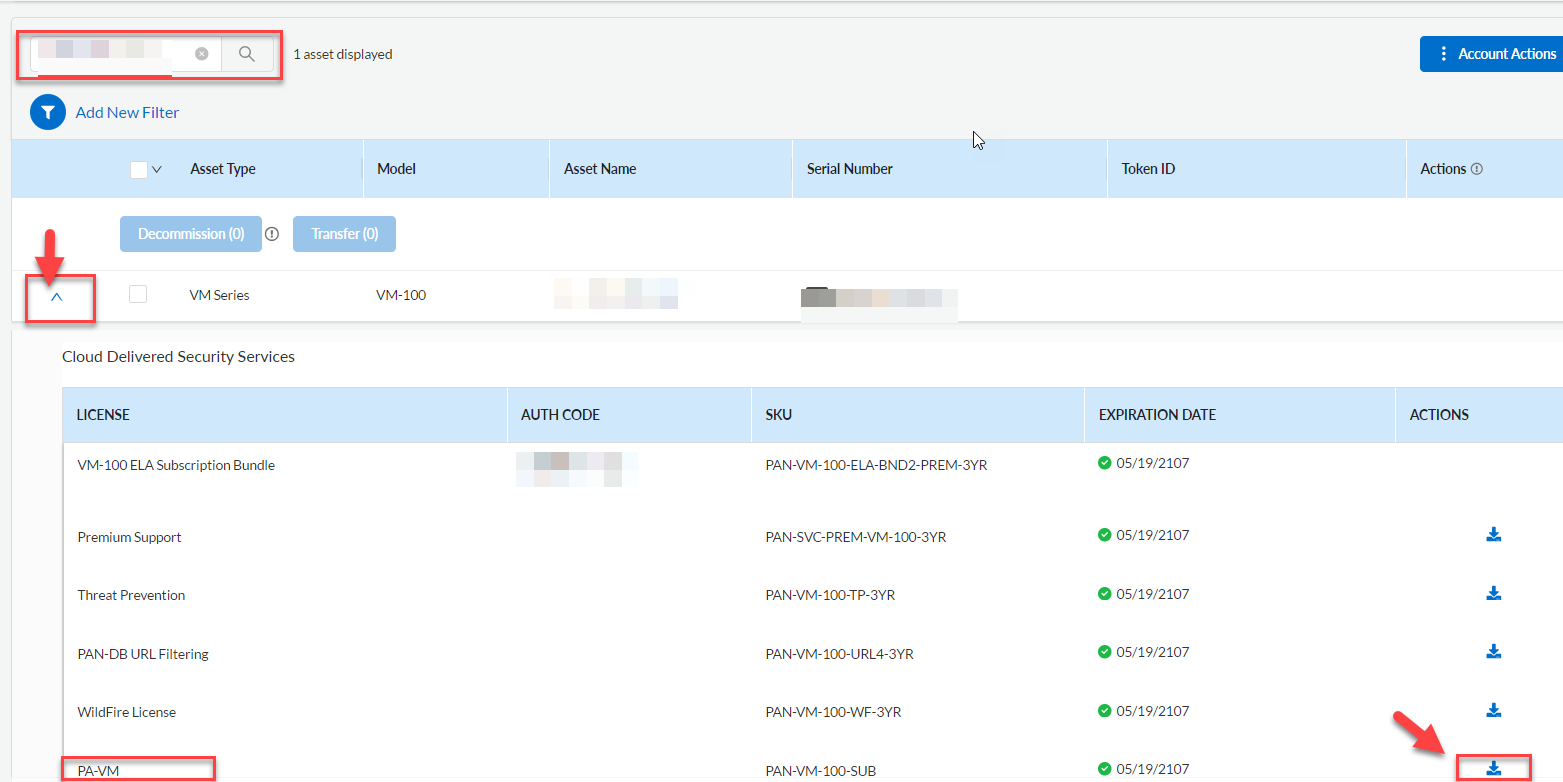The width and height of the screenshot is (1563, 782).
Task: Click the filter funnel icon
Action: point(48,113)
